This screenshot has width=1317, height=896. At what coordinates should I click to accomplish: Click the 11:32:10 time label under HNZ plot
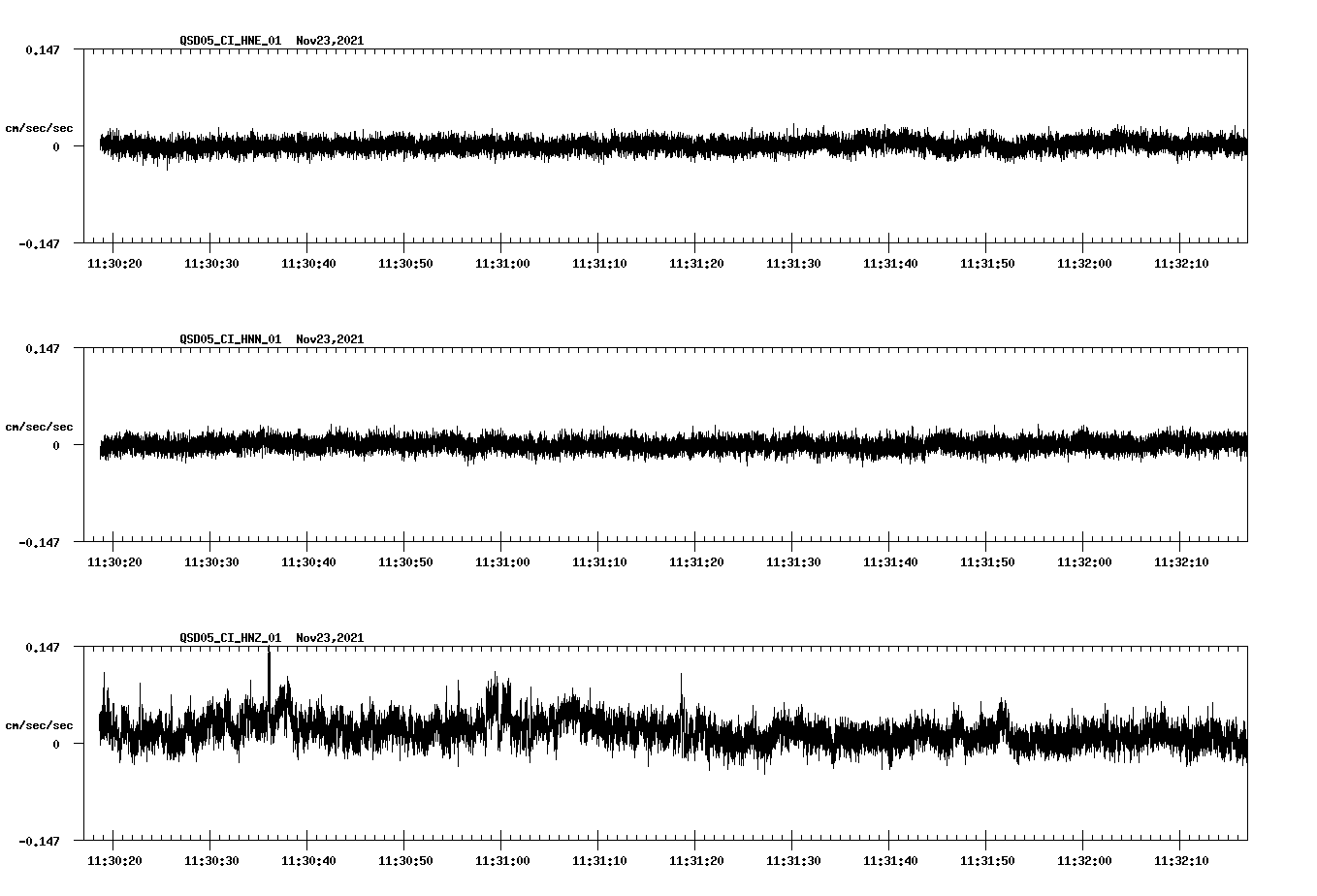(x=1181, y=861)
